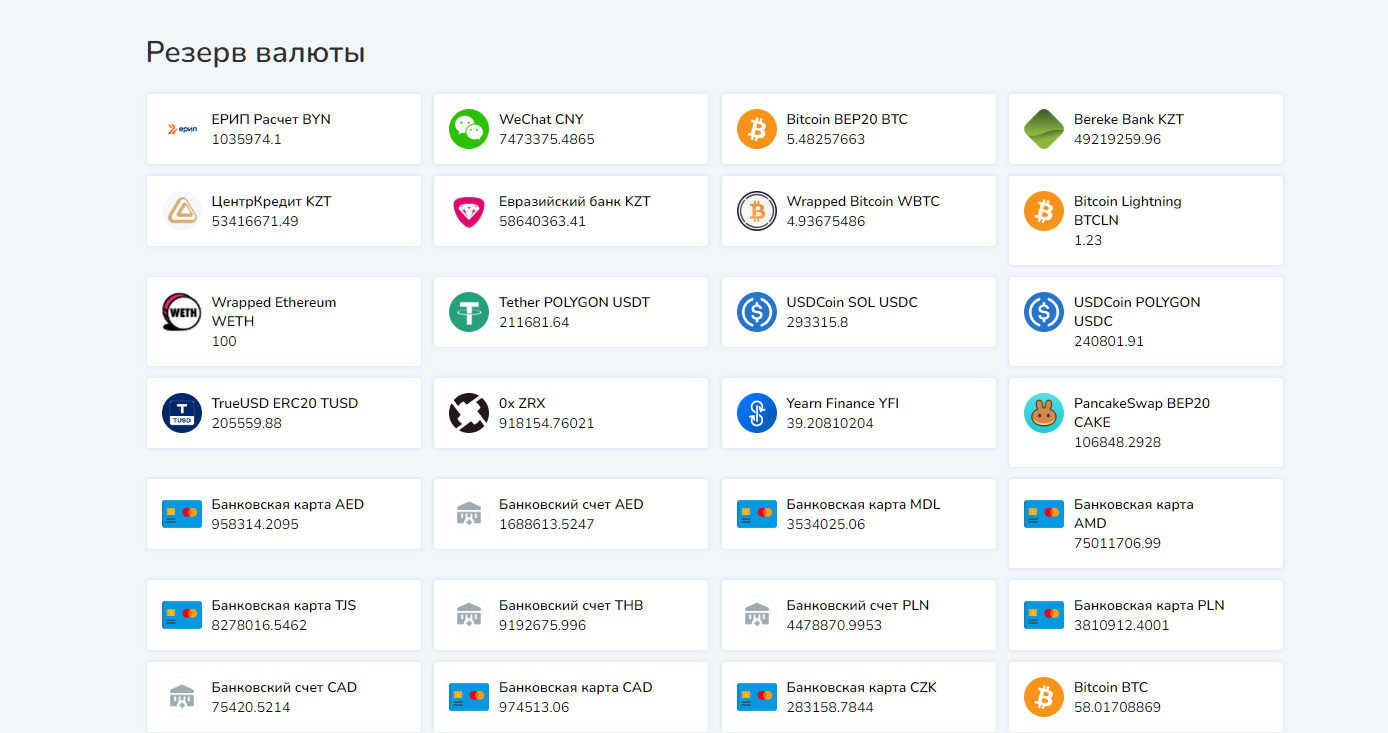Click the "Резерв валюты" heading

[256, 53]
